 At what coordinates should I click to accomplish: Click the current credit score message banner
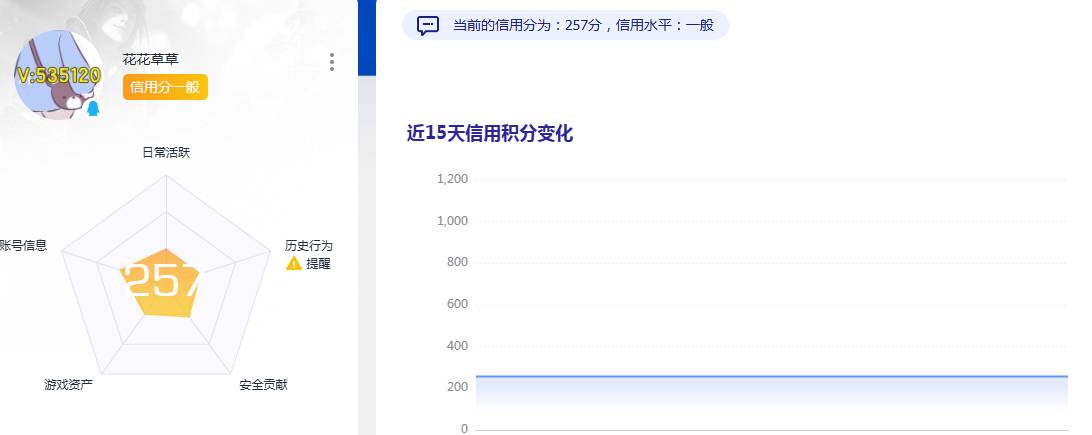[566, 26]
